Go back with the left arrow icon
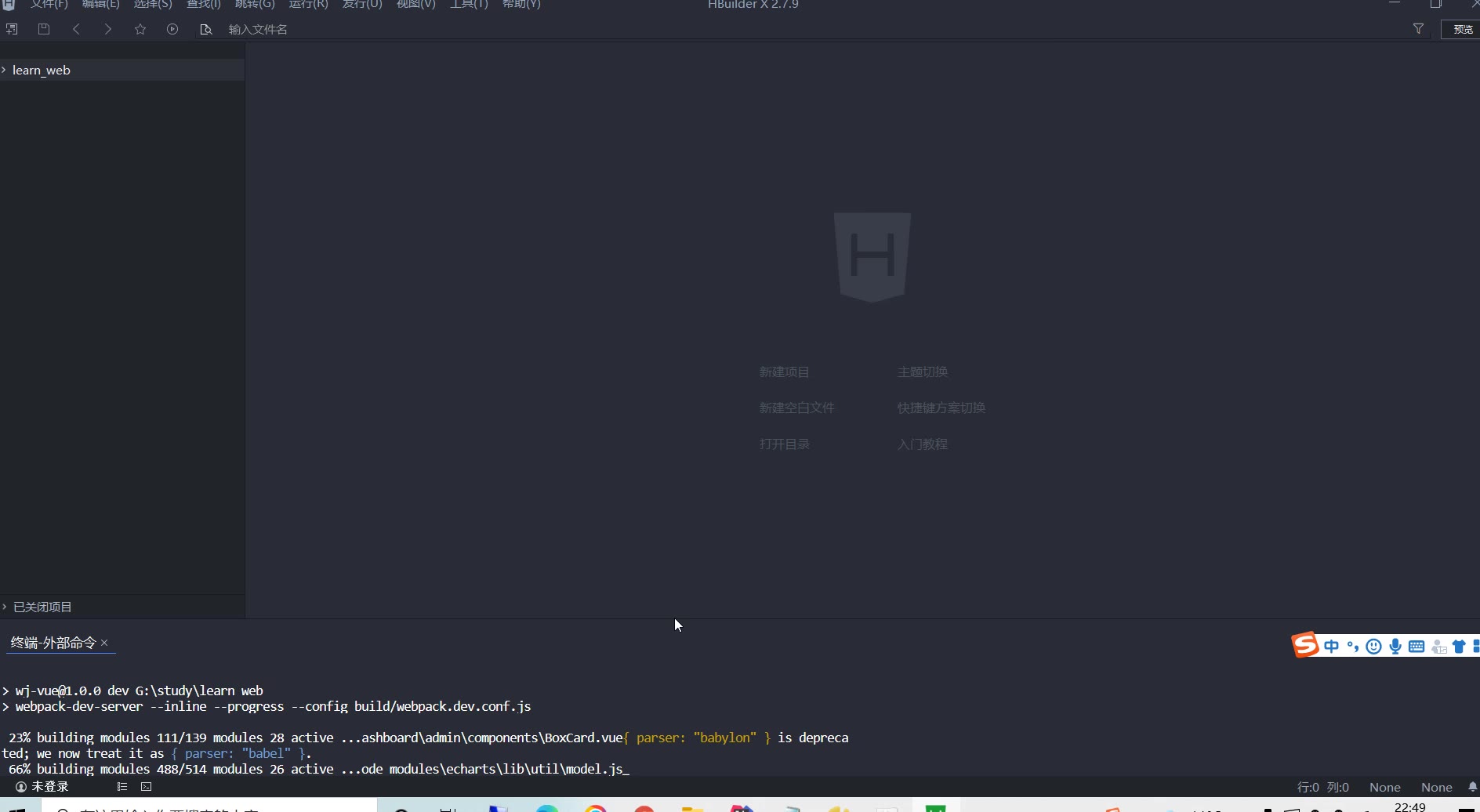Screen dimensions: 1480x812 tap(76, 29)
